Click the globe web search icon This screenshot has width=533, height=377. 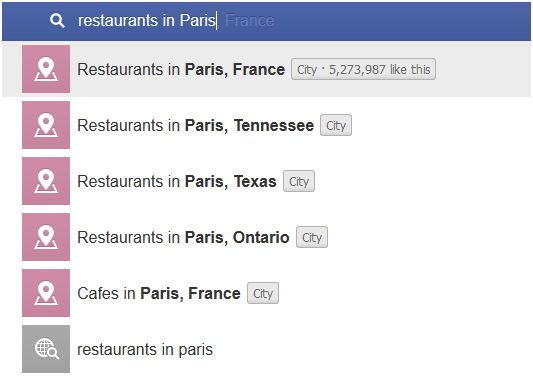click(46, 349)
